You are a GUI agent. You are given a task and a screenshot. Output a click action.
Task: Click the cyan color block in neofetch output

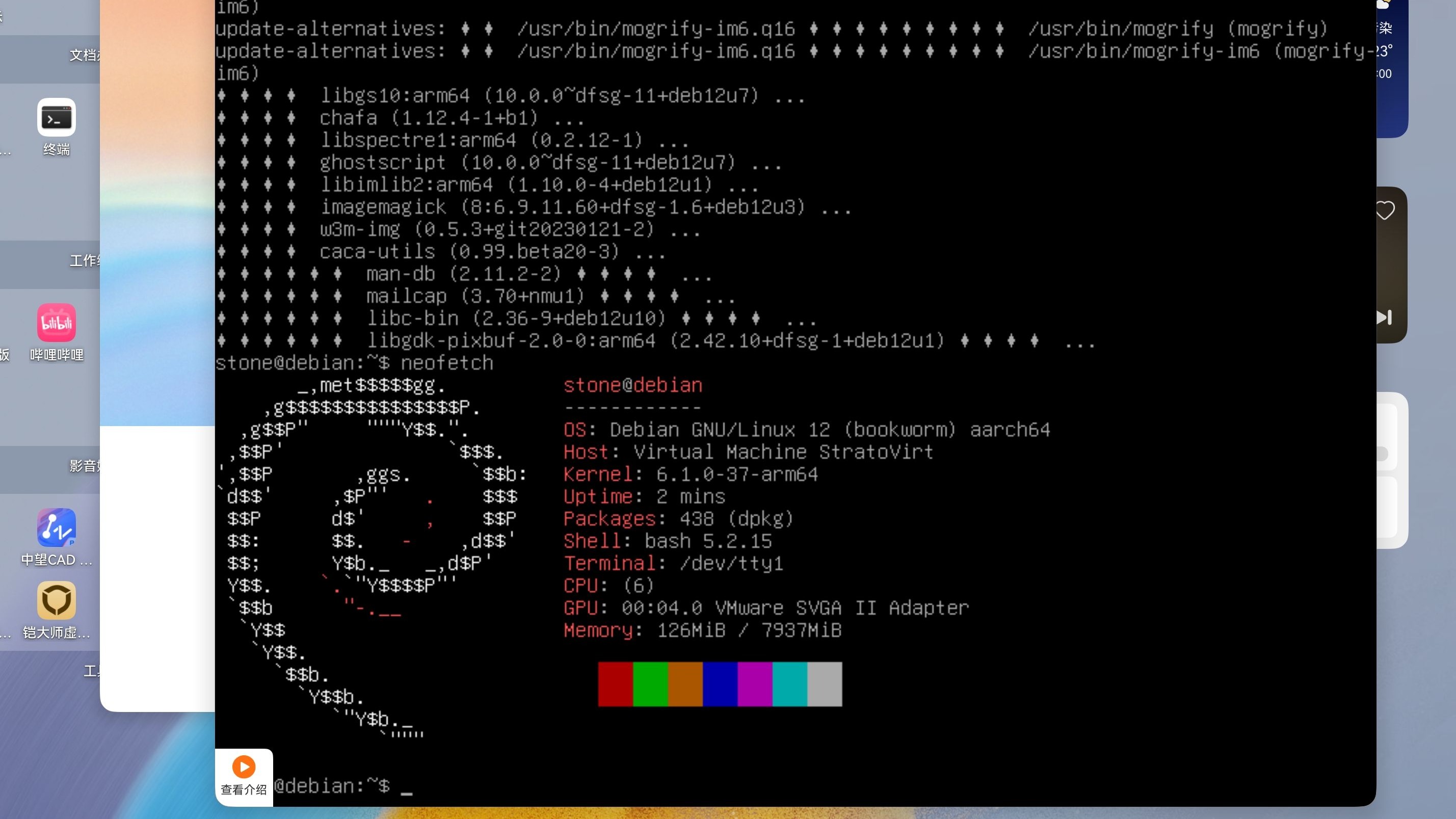point(789,684)
